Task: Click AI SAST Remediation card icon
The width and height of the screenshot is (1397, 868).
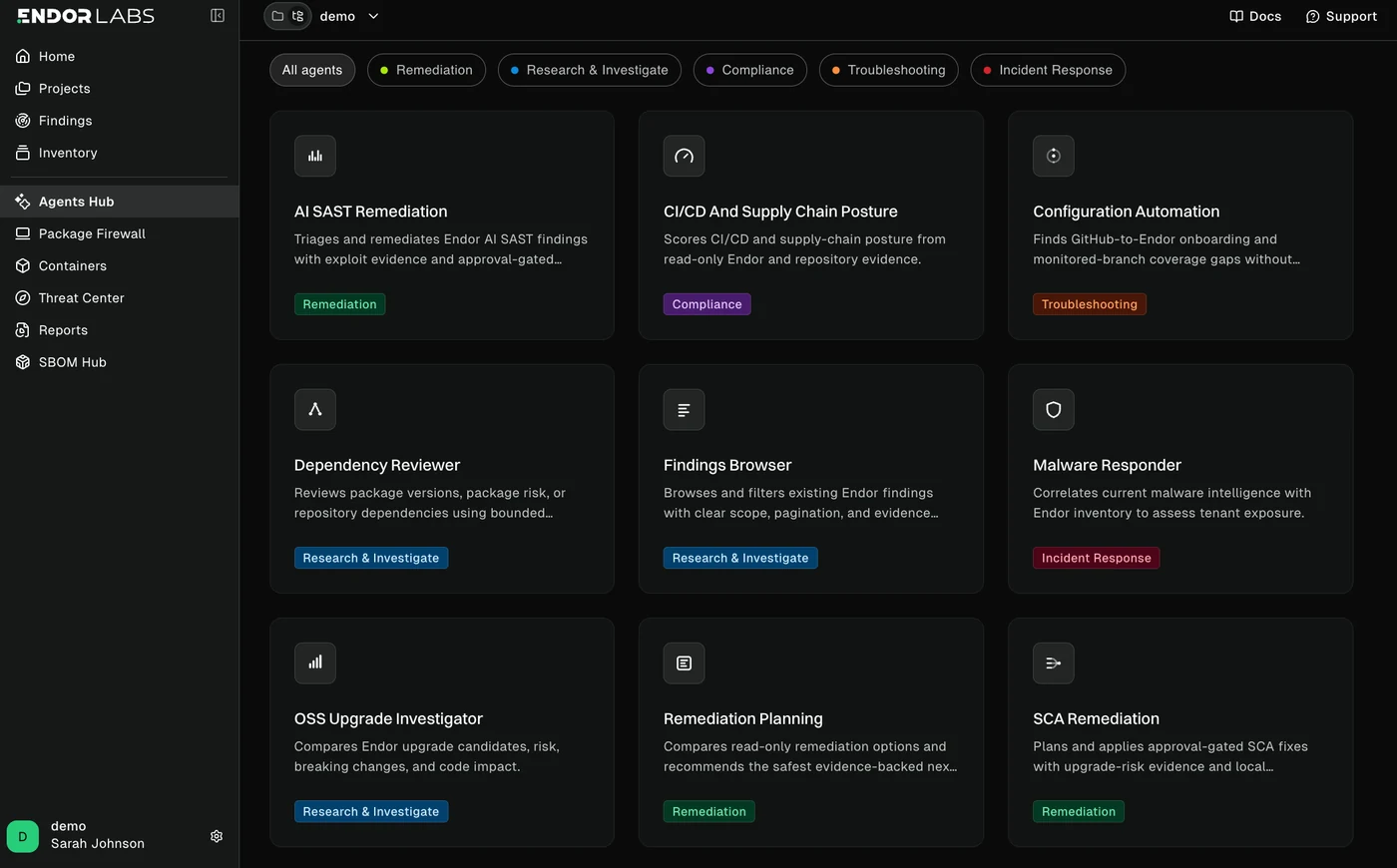Action: [x=315, y=156]
